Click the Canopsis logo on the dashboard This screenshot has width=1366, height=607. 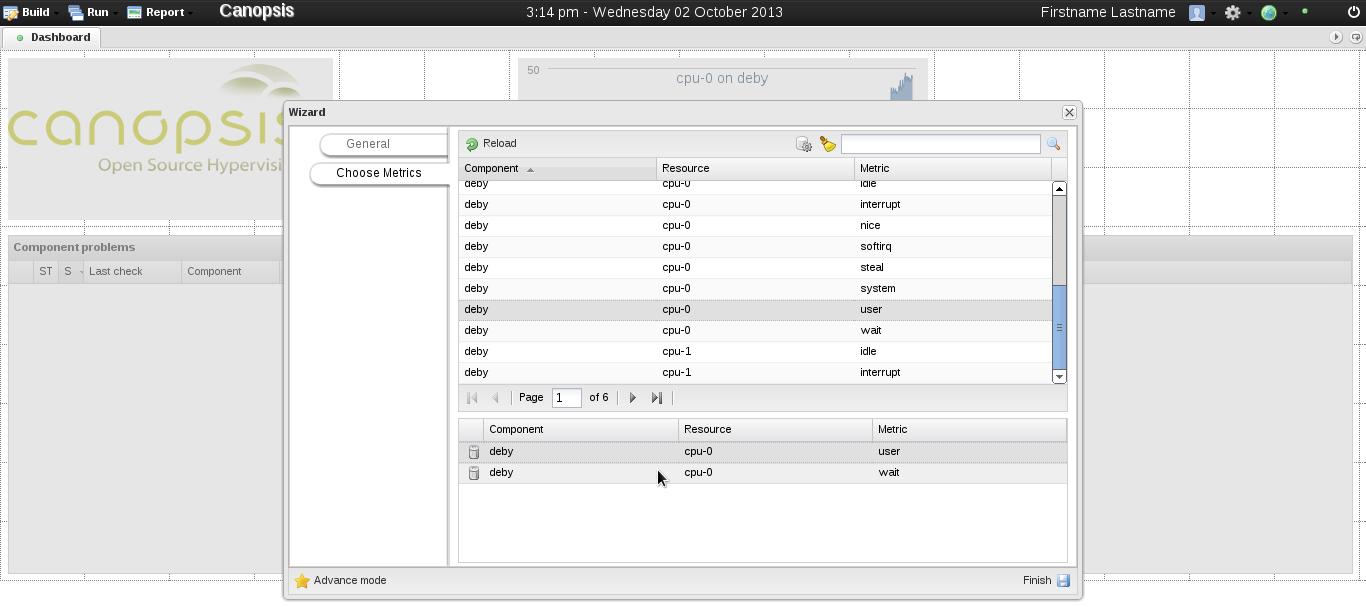tap(147, 138)
